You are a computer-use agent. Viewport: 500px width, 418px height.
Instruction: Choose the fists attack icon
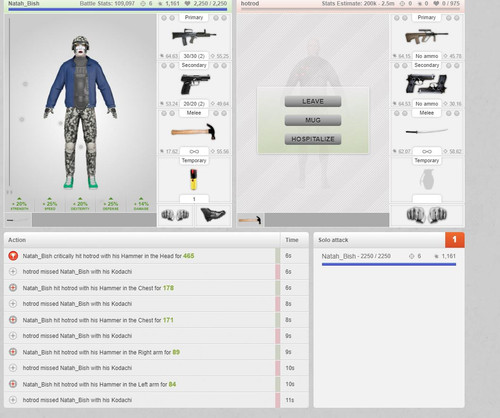175,215
